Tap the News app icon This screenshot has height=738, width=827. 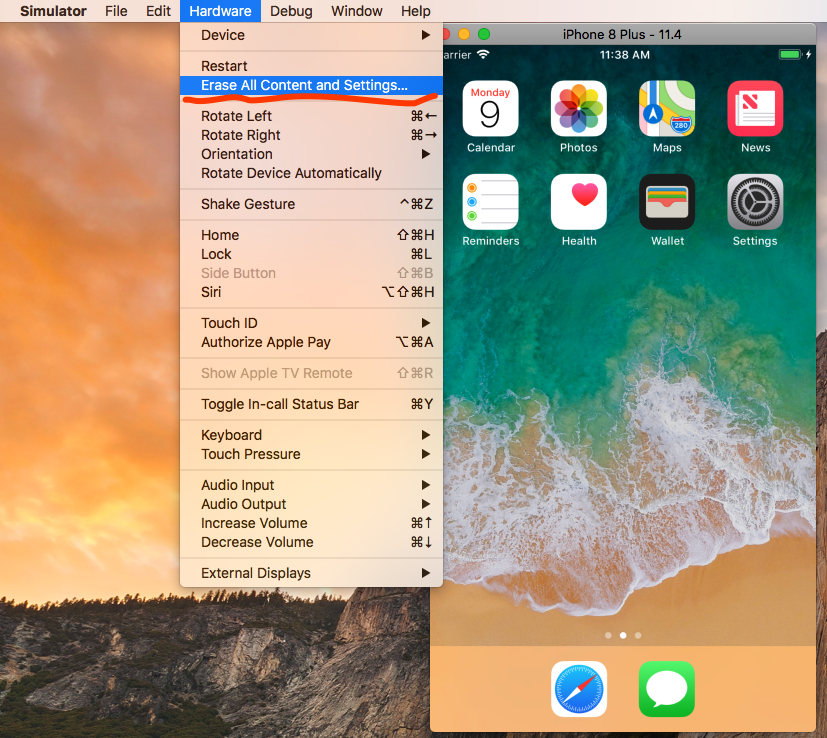coord(755,108)
